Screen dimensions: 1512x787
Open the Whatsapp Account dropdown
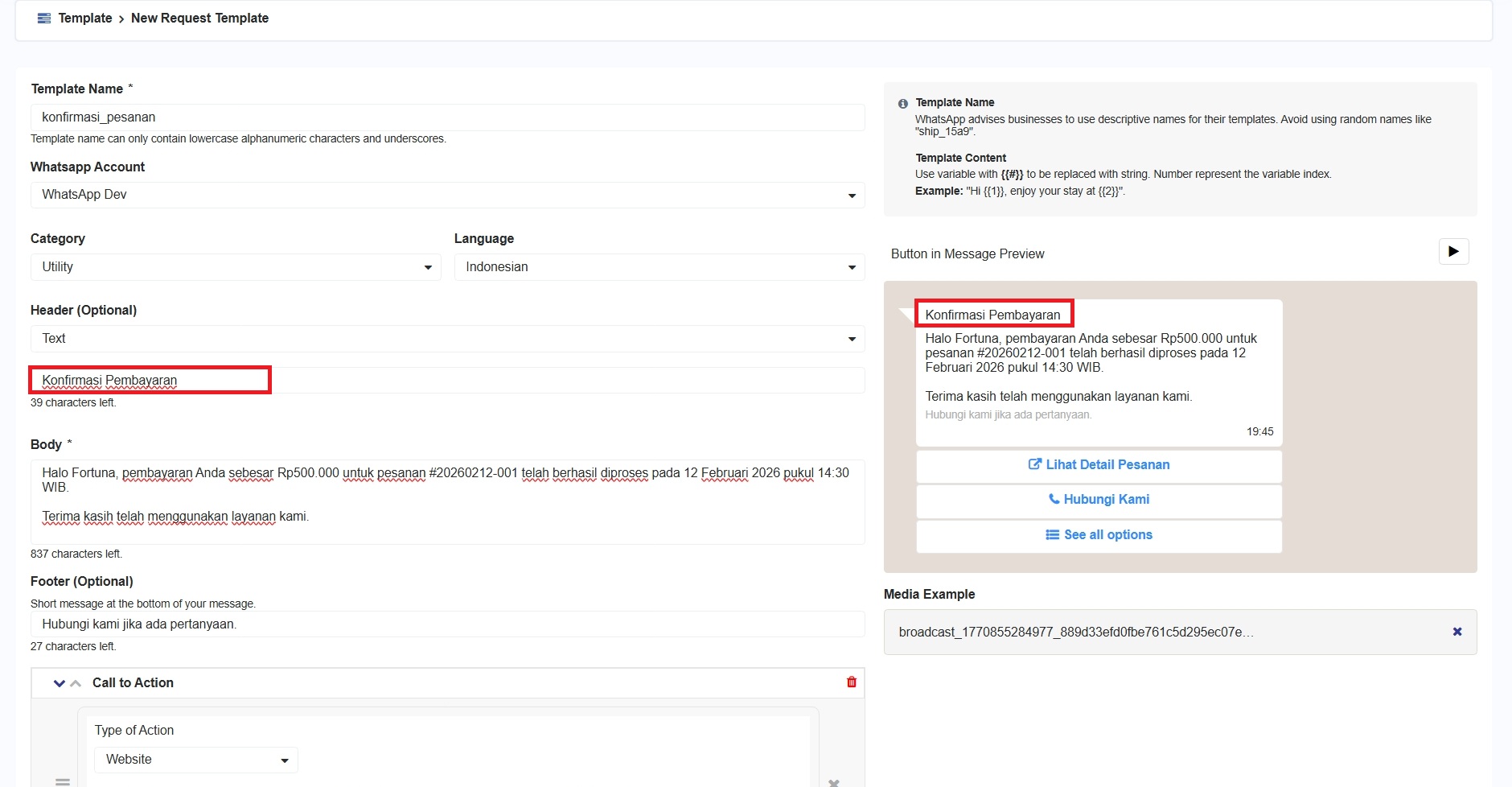447,195
